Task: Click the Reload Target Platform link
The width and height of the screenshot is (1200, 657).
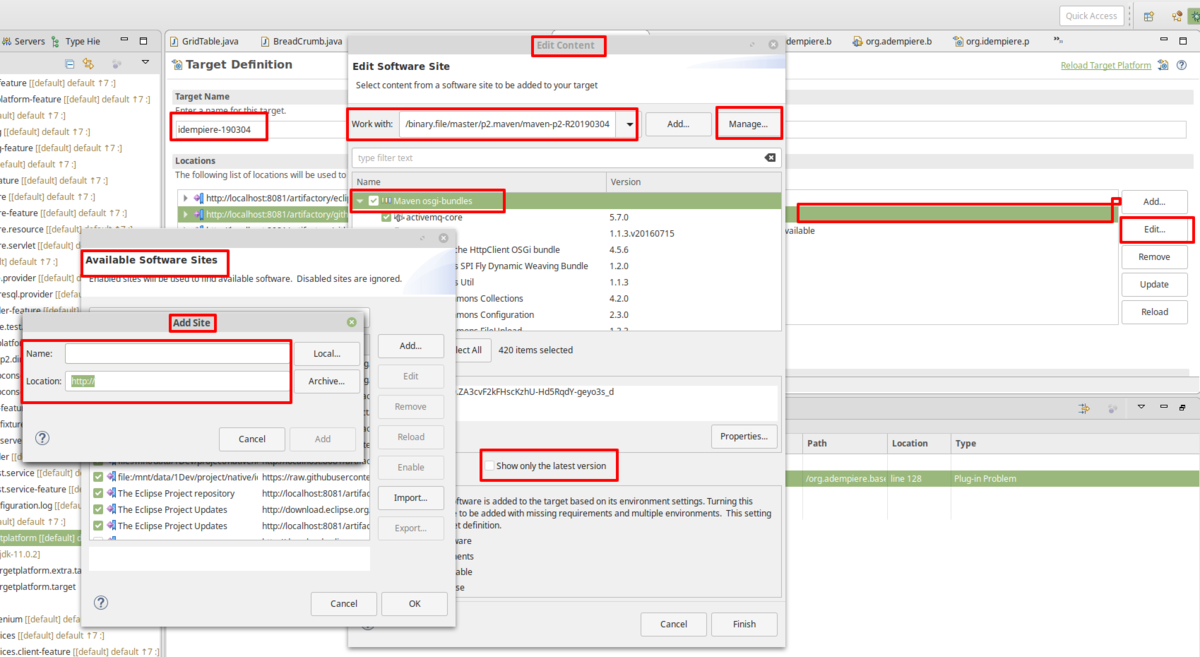Action: point(1105,65)
